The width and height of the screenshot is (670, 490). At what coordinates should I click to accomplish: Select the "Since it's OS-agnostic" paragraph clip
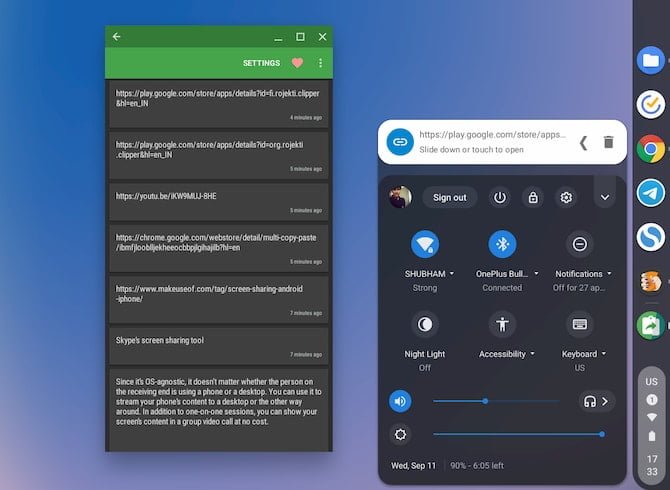(x=218, y=410)
